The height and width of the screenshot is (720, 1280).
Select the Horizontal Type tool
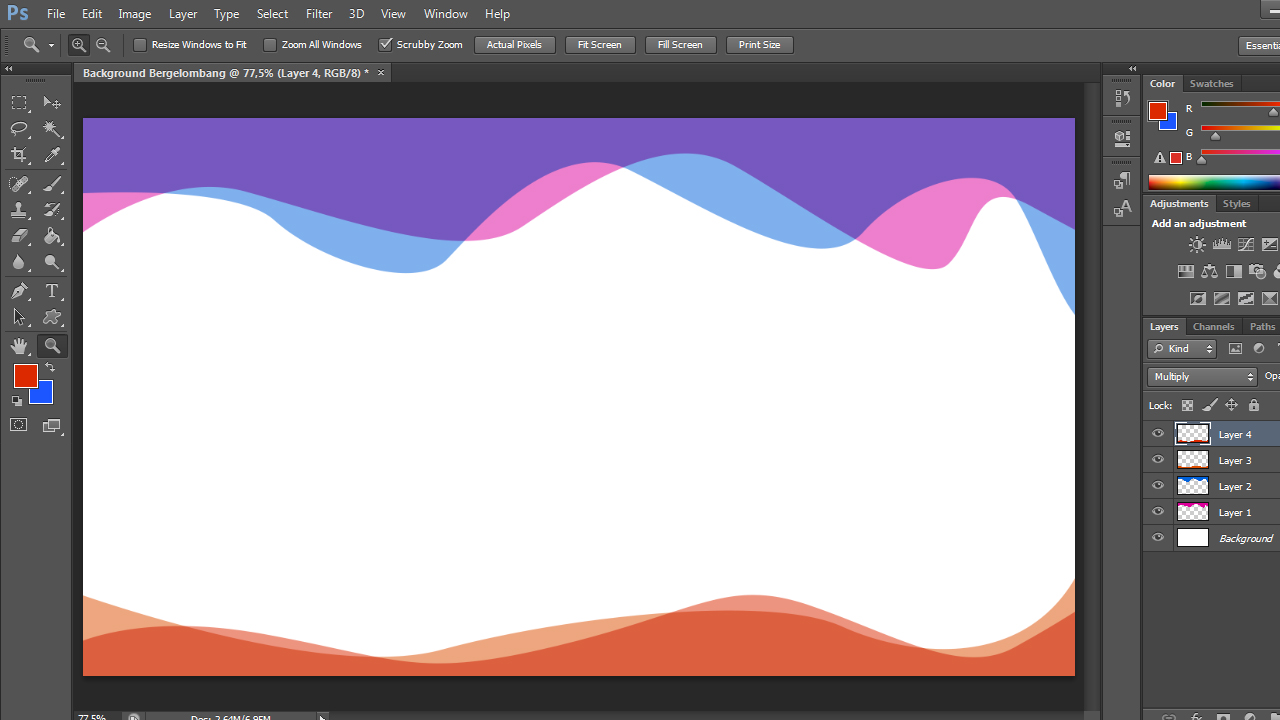52,291
